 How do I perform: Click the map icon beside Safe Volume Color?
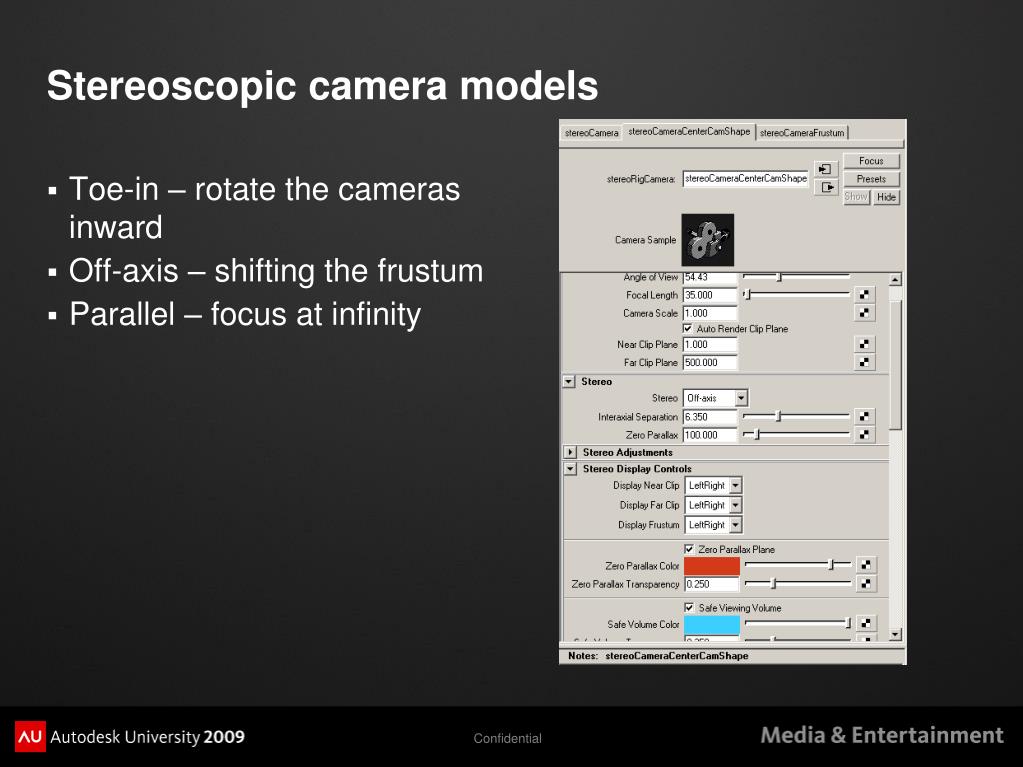[866, 624]
